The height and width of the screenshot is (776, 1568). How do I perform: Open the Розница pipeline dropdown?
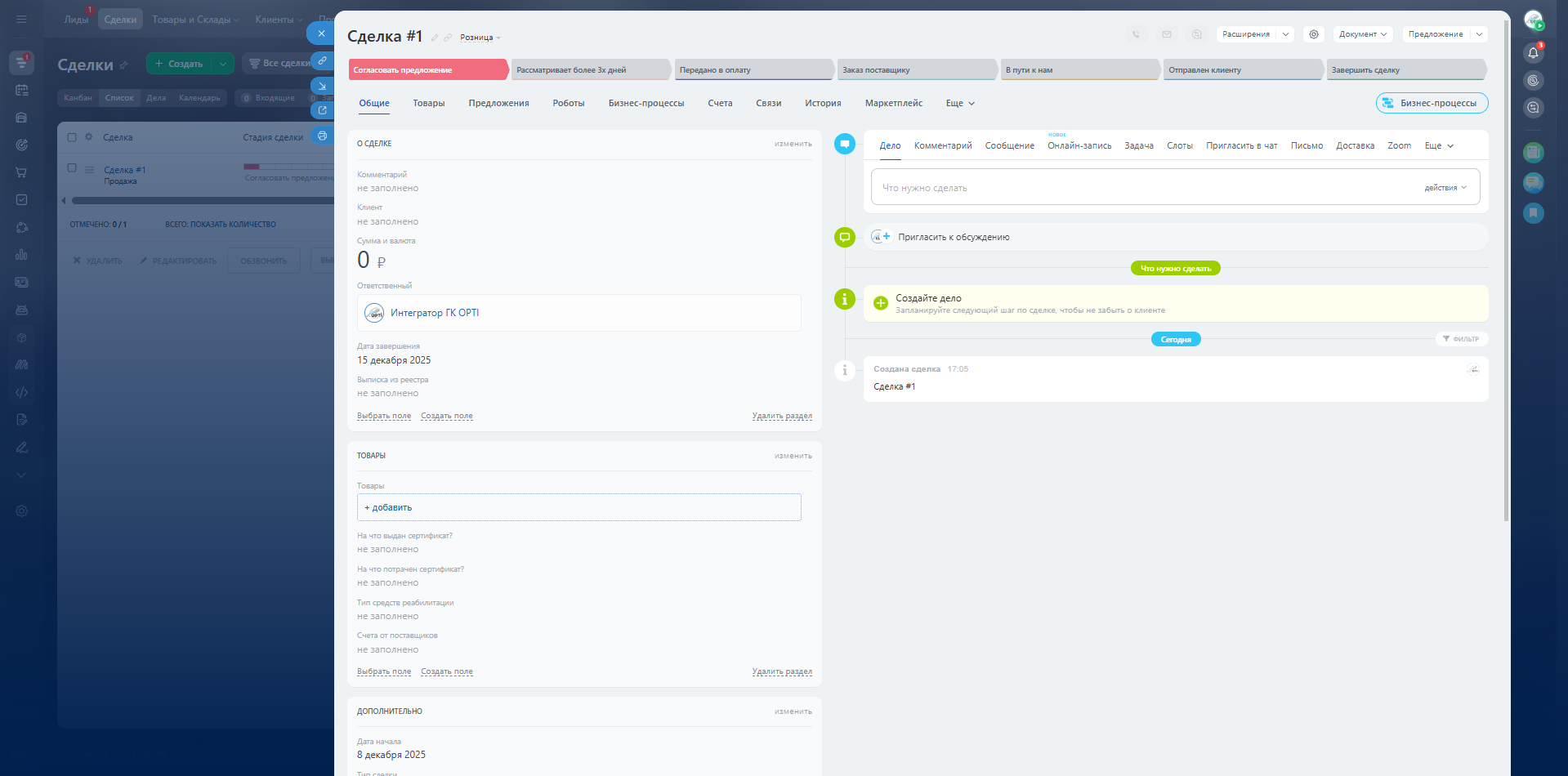480,38
